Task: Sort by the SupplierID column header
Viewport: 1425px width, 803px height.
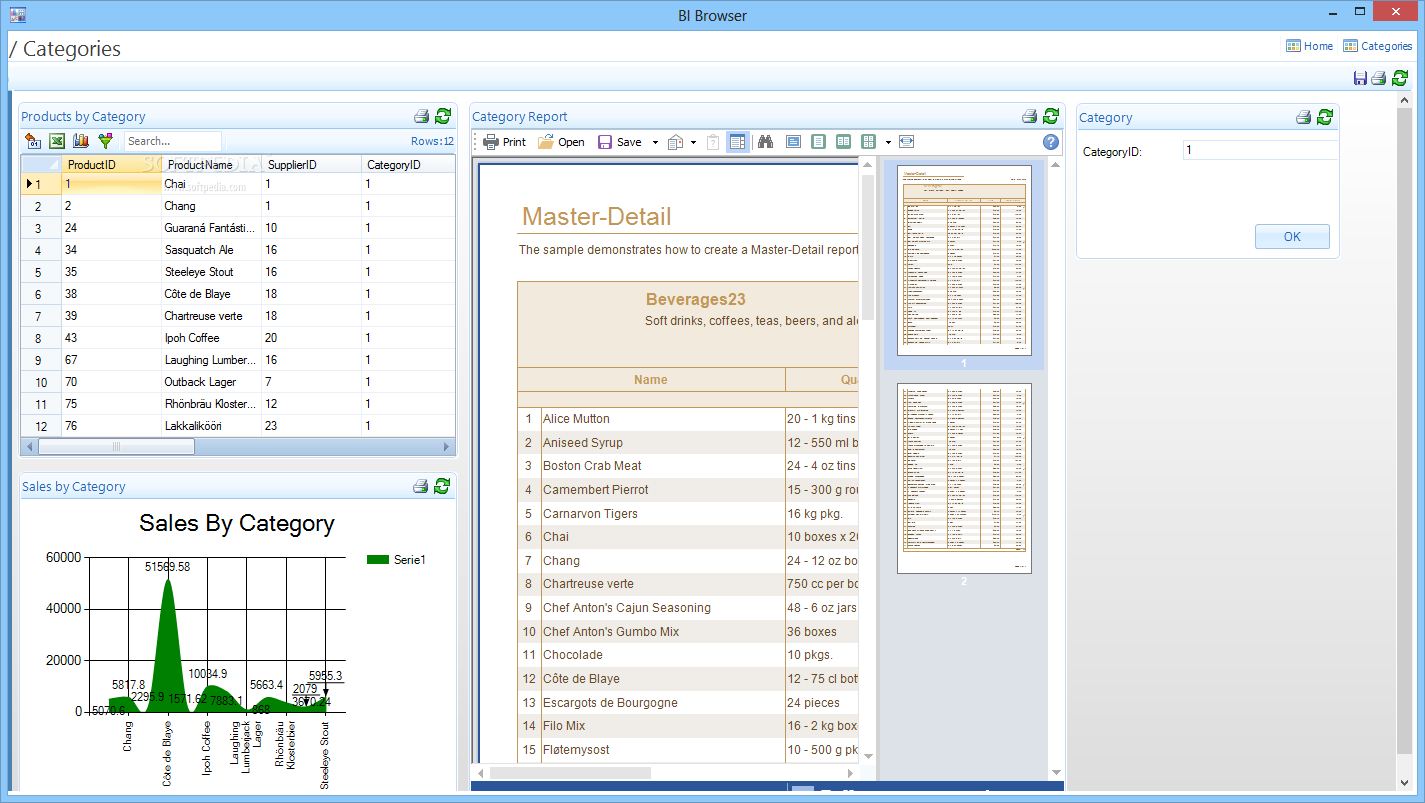Action: click(311, 164)
